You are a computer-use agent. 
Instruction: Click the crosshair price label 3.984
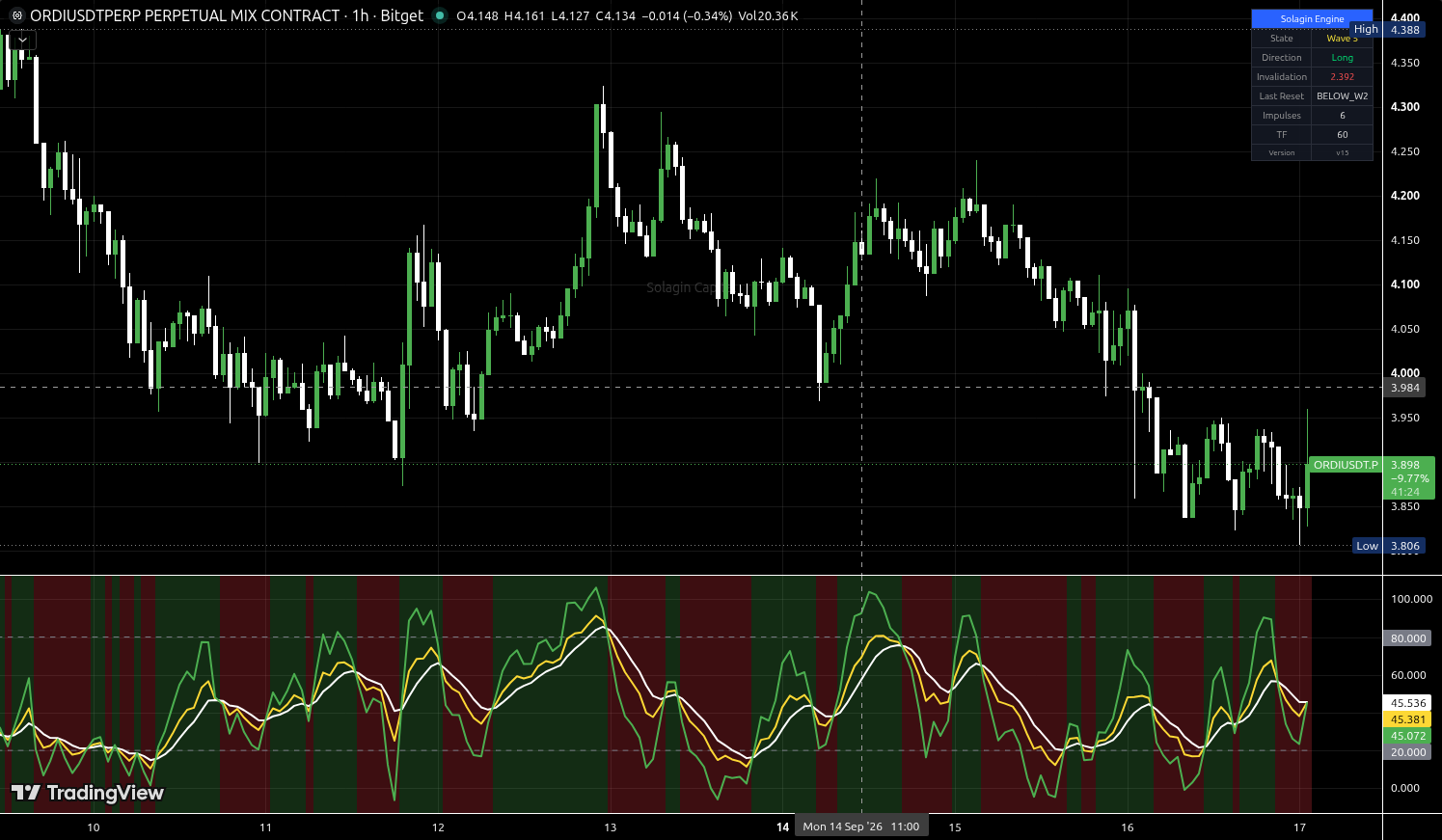(1405, 388)
